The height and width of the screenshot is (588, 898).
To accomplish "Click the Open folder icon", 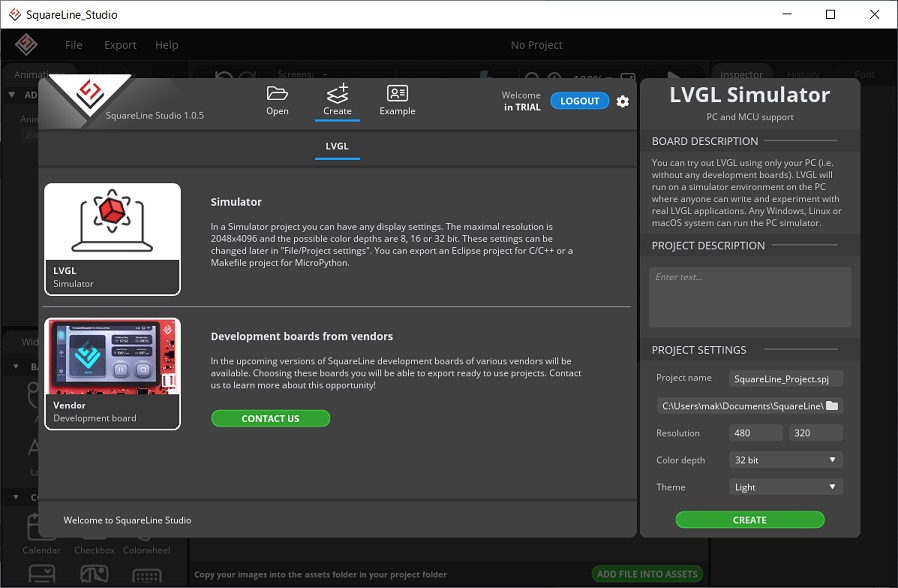I will click(x=277, y=94).
